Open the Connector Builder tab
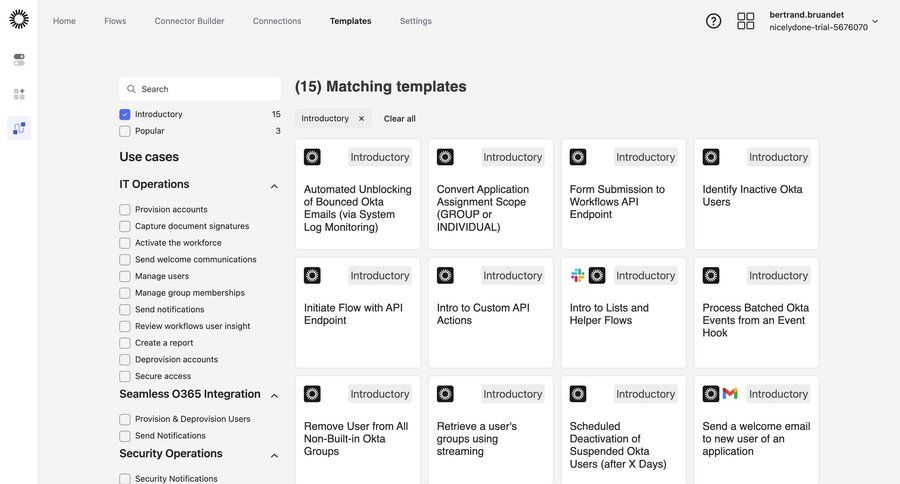Screen dimensions: 900x484 (189, 21)
